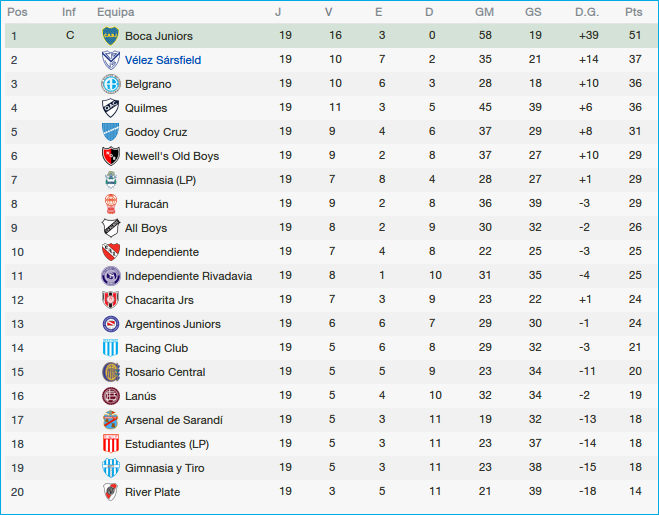
Task: Click the Racing Club striped crest
Action: click(110, 348)
